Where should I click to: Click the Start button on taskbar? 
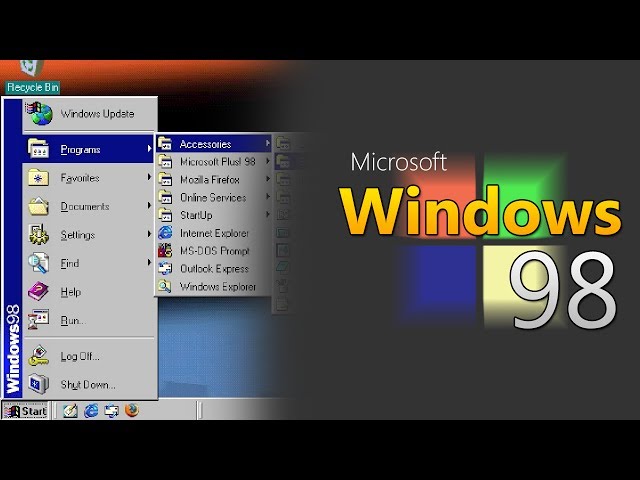pyautogui.click(x=25, y=411)
